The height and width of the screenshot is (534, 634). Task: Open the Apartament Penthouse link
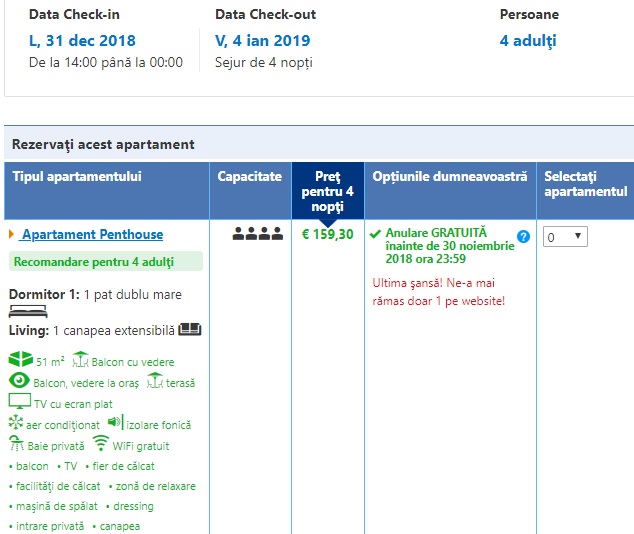click(92, 235)
